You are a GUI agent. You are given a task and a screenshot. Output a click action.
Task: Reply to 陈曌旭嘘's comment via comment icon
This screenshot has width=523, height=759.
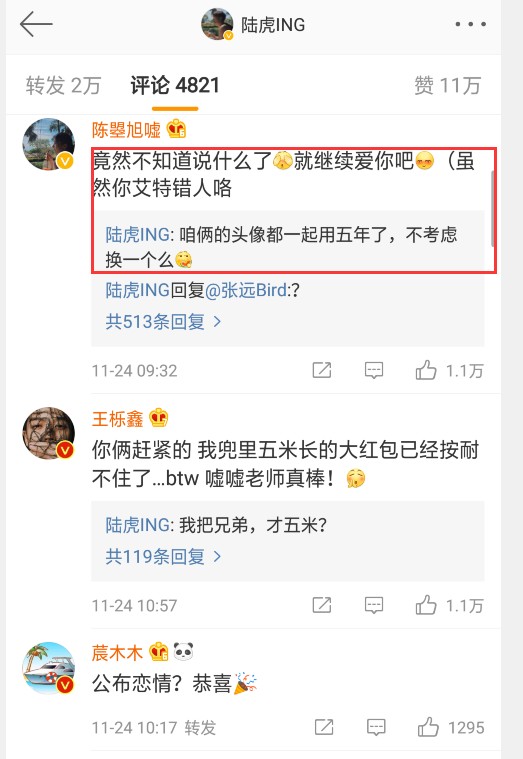374,370
